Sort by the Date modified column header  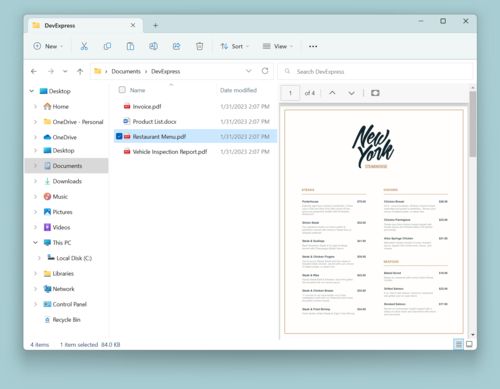pos(238,90)
